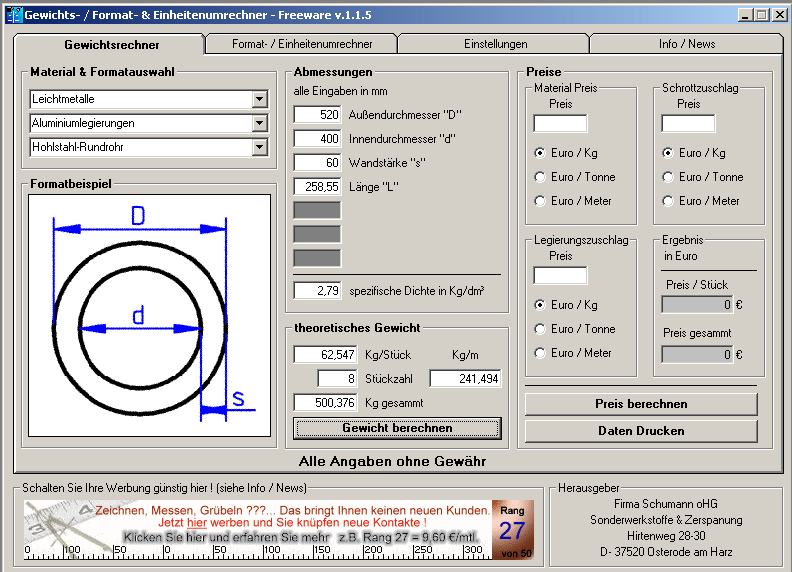792x572 pixels.
Task: Click 'Alle Angaben ohne Gewähr' text
Action: (392, 461)
